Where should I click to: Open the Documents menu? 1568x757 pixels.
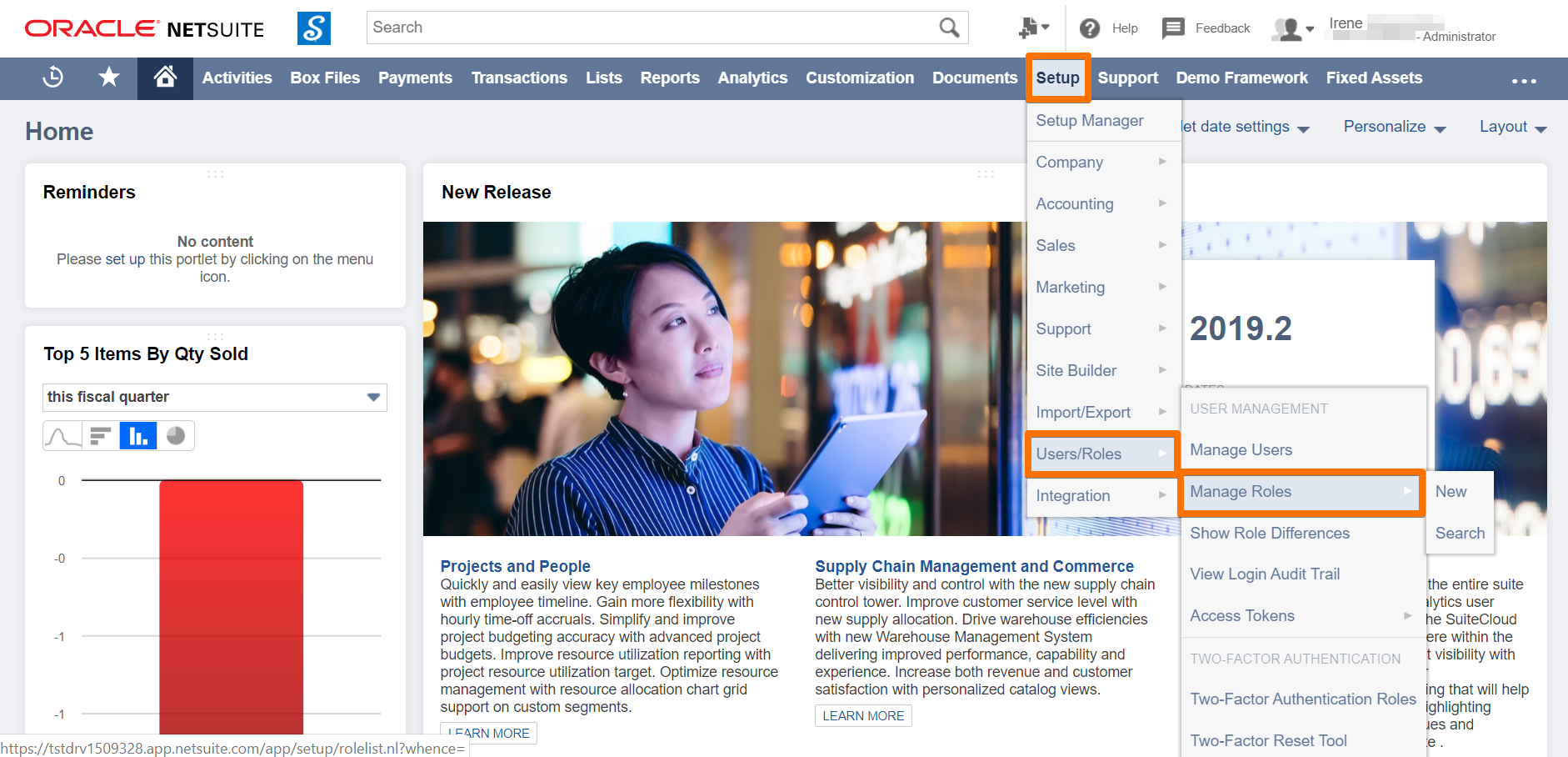pos(975,78)
